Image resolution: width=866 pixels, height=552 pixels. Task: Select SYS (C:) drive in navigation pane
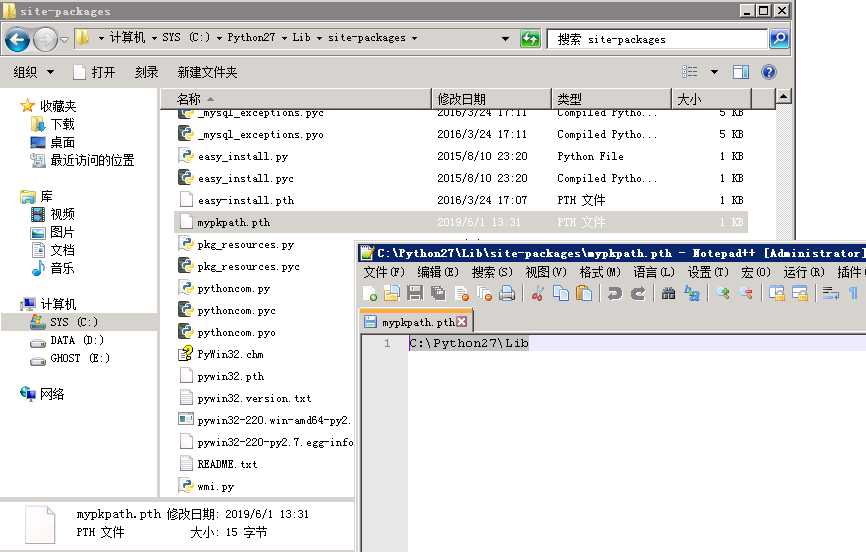click(74, 322)
